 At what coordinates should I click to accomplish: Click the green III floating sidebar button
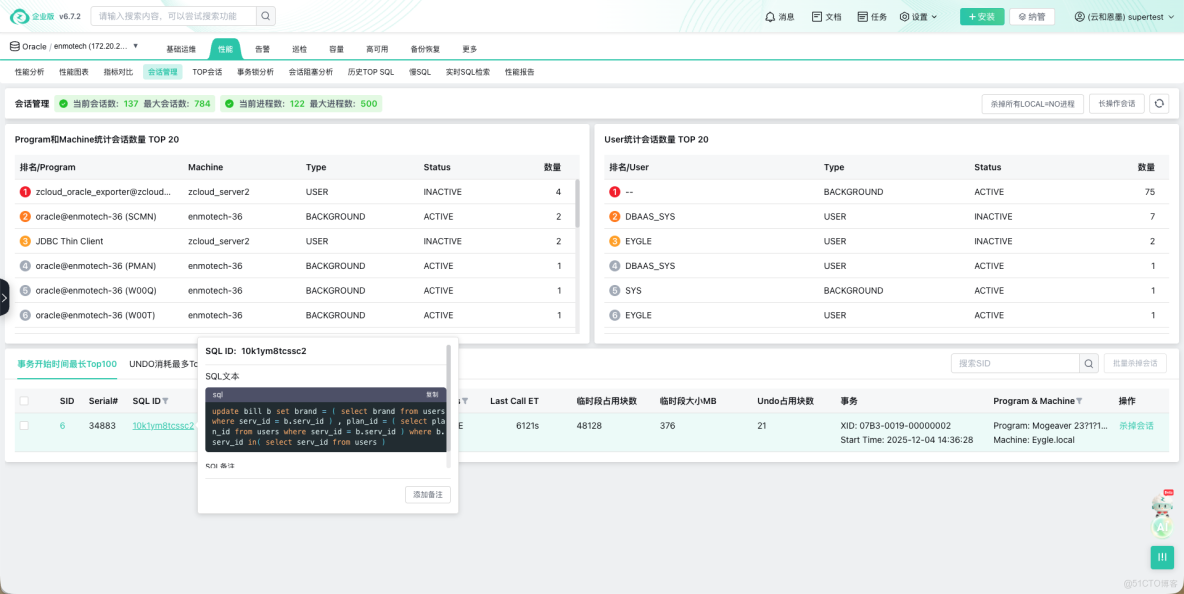click(1161, 557)
